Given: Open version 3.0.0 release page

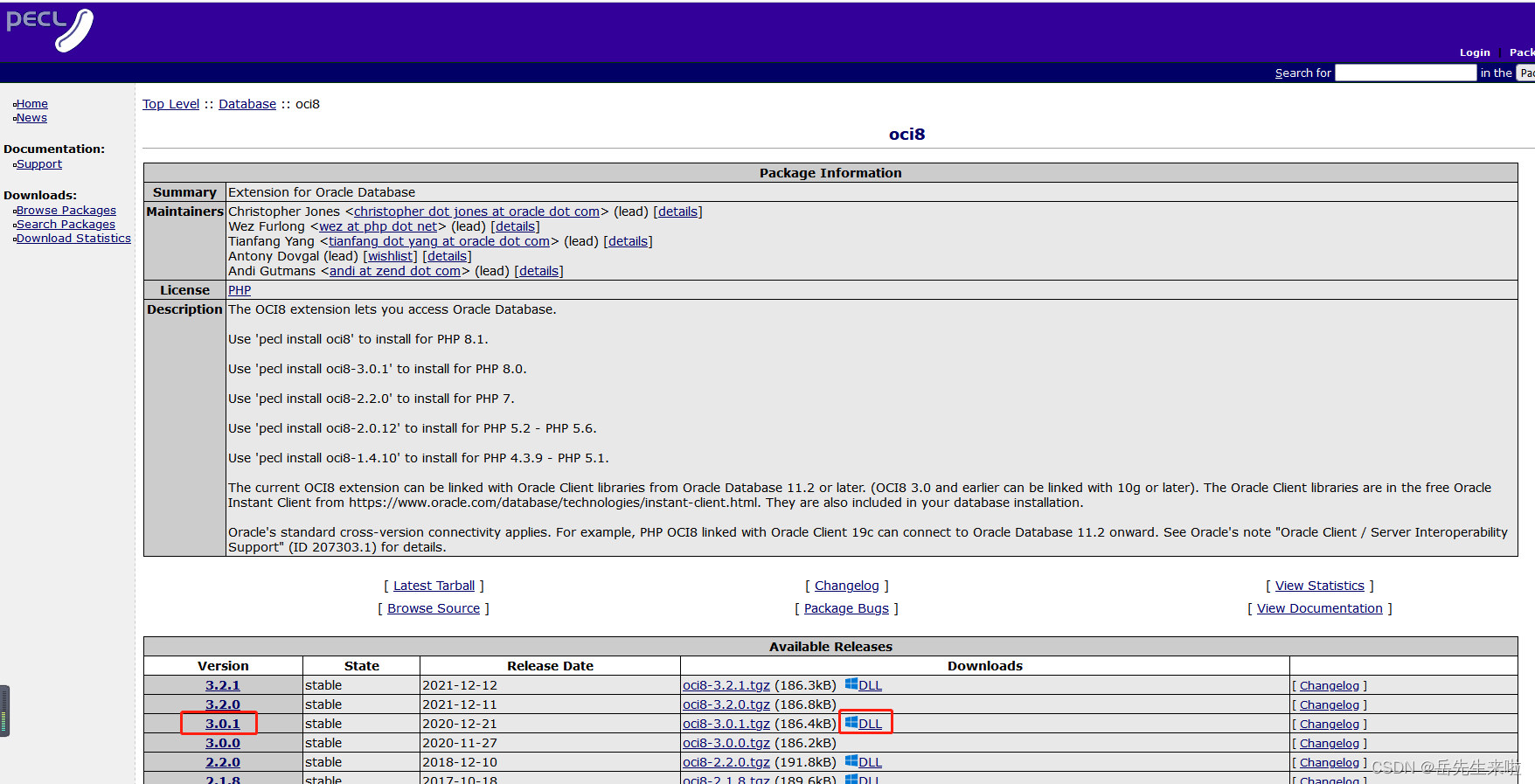Looking at the screenshot, I should tap(223, 743).
